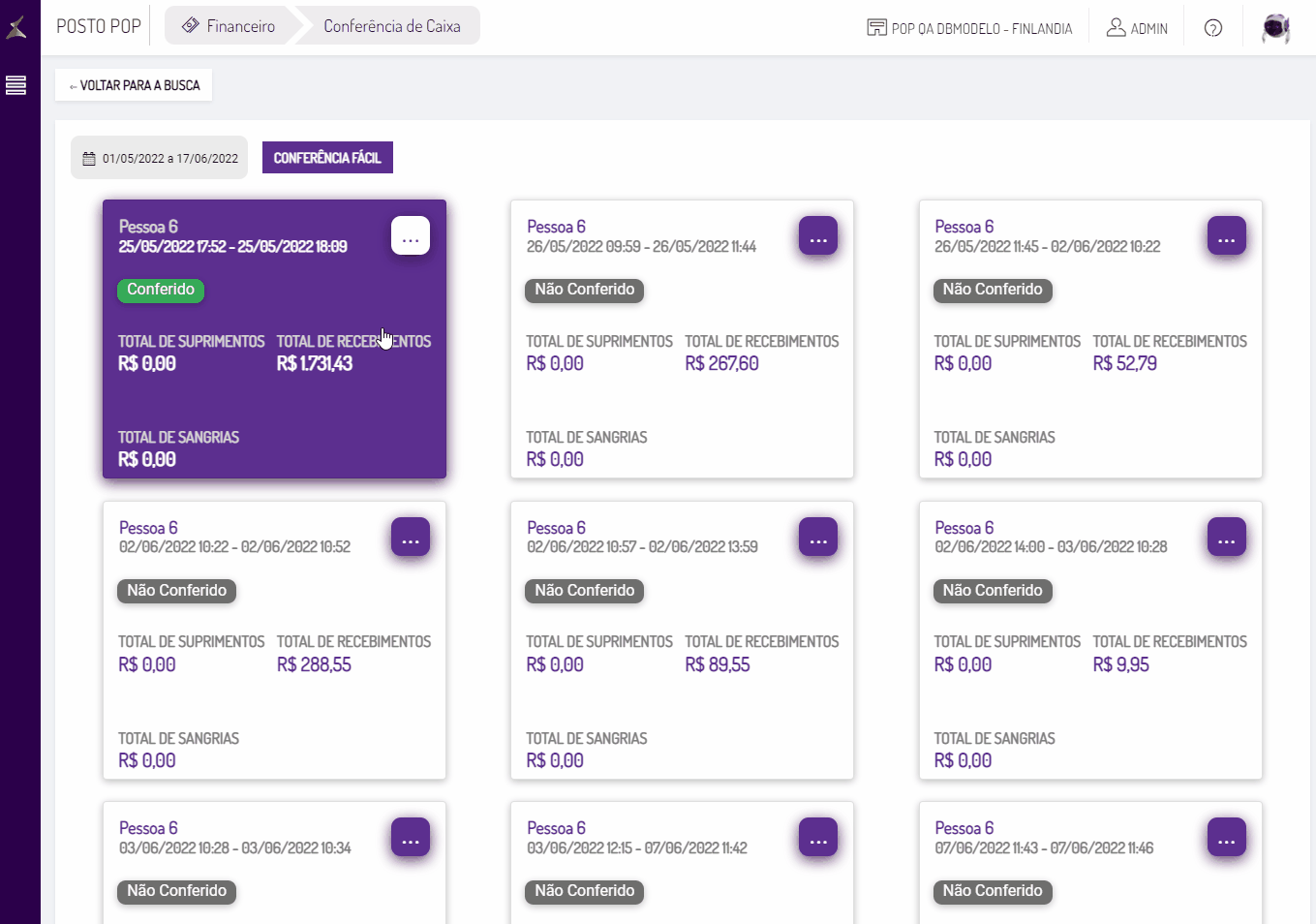The width and height of the screenshot is (1316, 924).
Task: Select the Financeiro breadcrumb tab
Action: (x=230, y=26)
